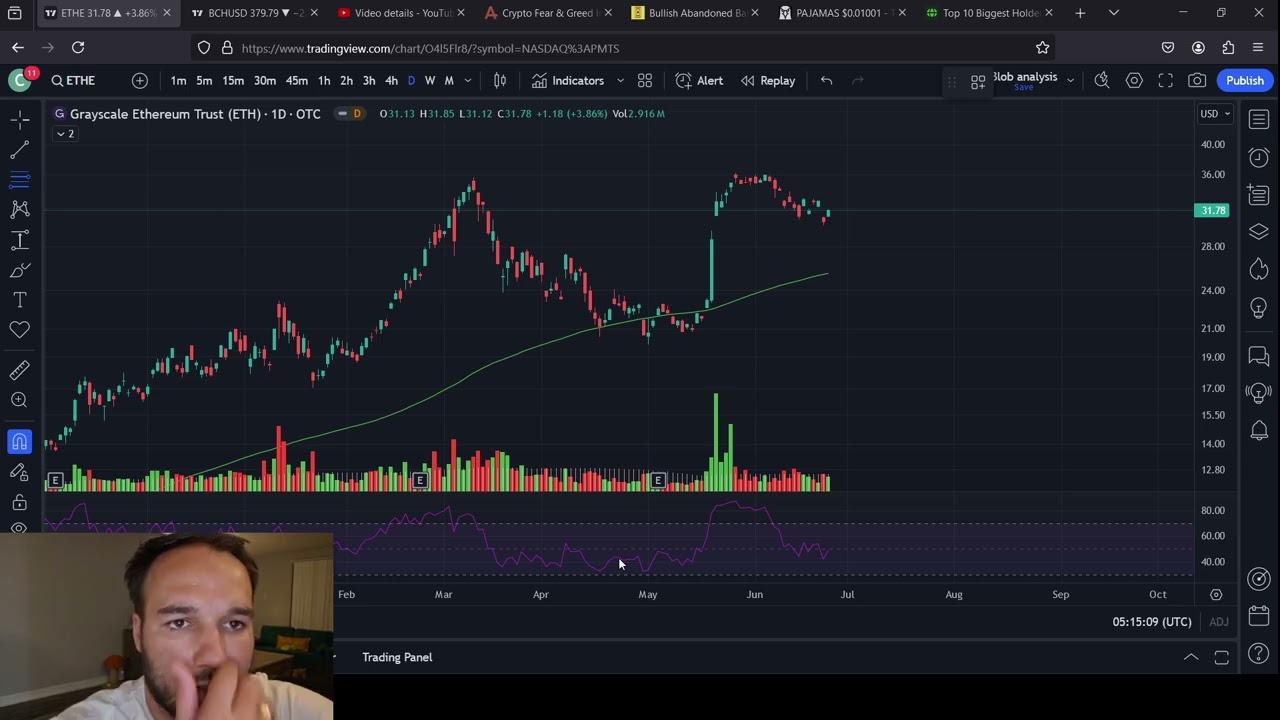Open the data window radar icon
The width and height of the screenshot is (1280, 720).
(1259, 579)
